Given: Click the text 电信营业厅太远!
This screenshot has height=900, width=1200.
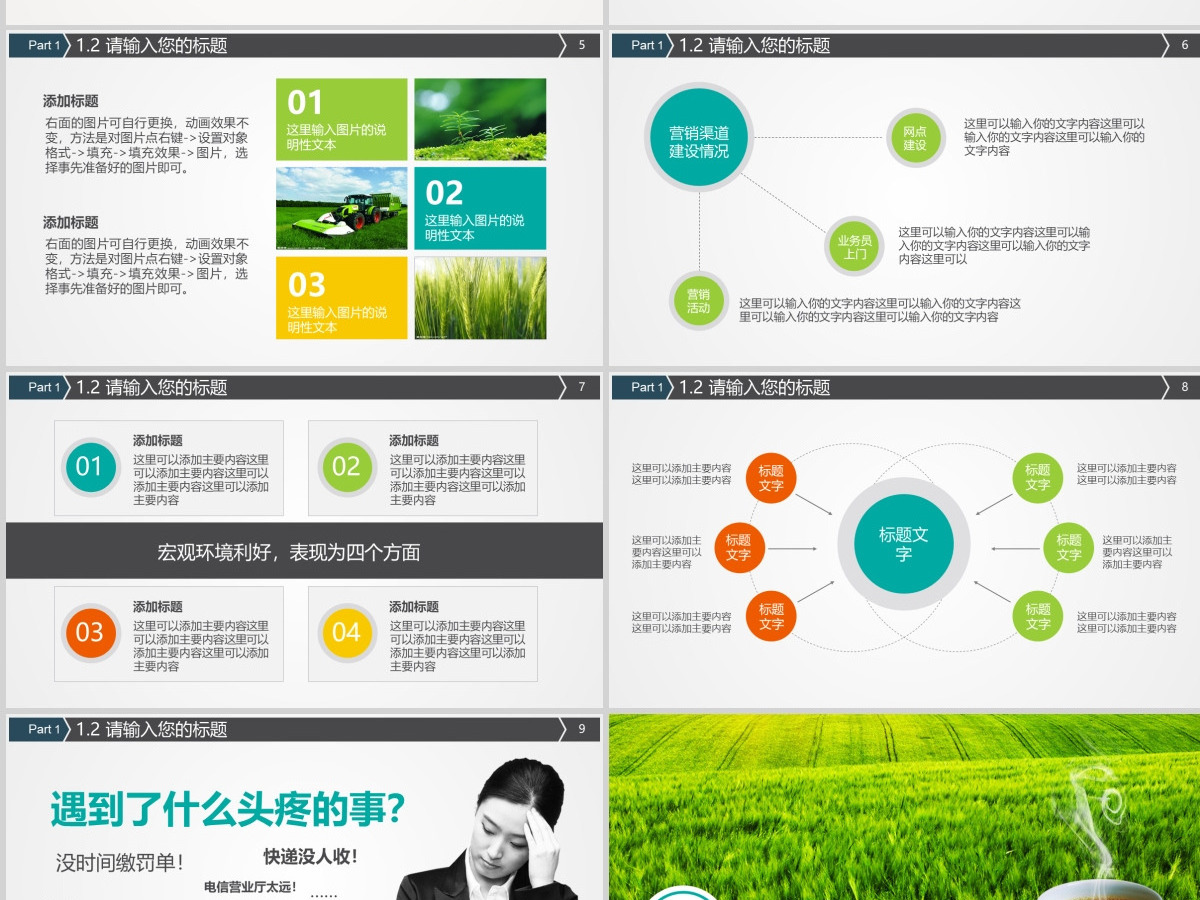Looking at the screenshot, I should pos(250,886).
